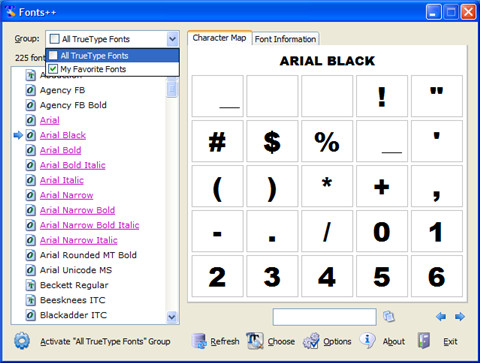
Task: Open the Font Information tab
Action: coord(285,39)
